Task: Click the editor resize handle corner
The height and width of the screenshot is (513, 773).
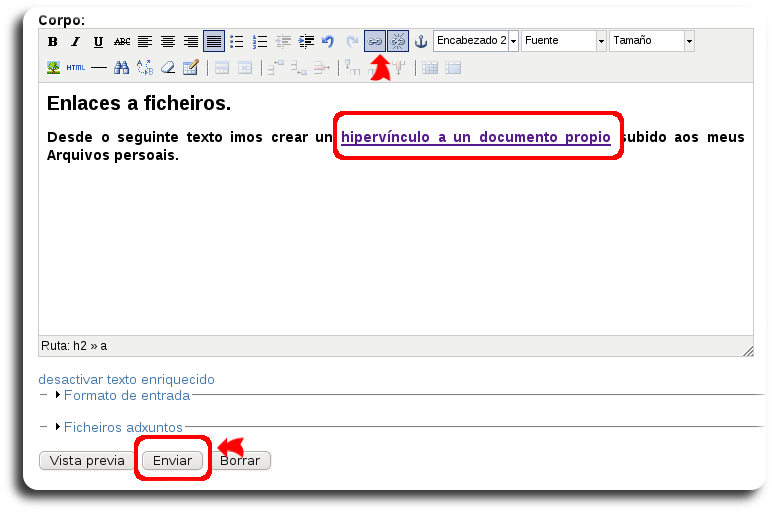Action: [748, 351]
